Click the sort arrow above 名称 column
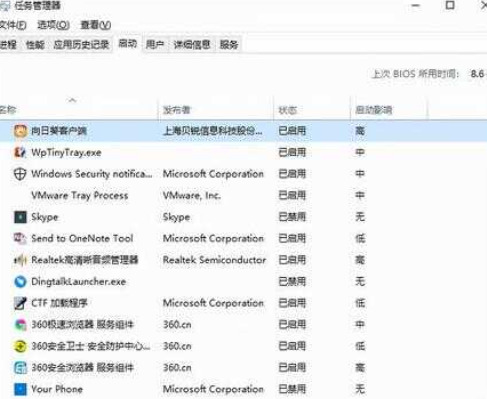 72,100
